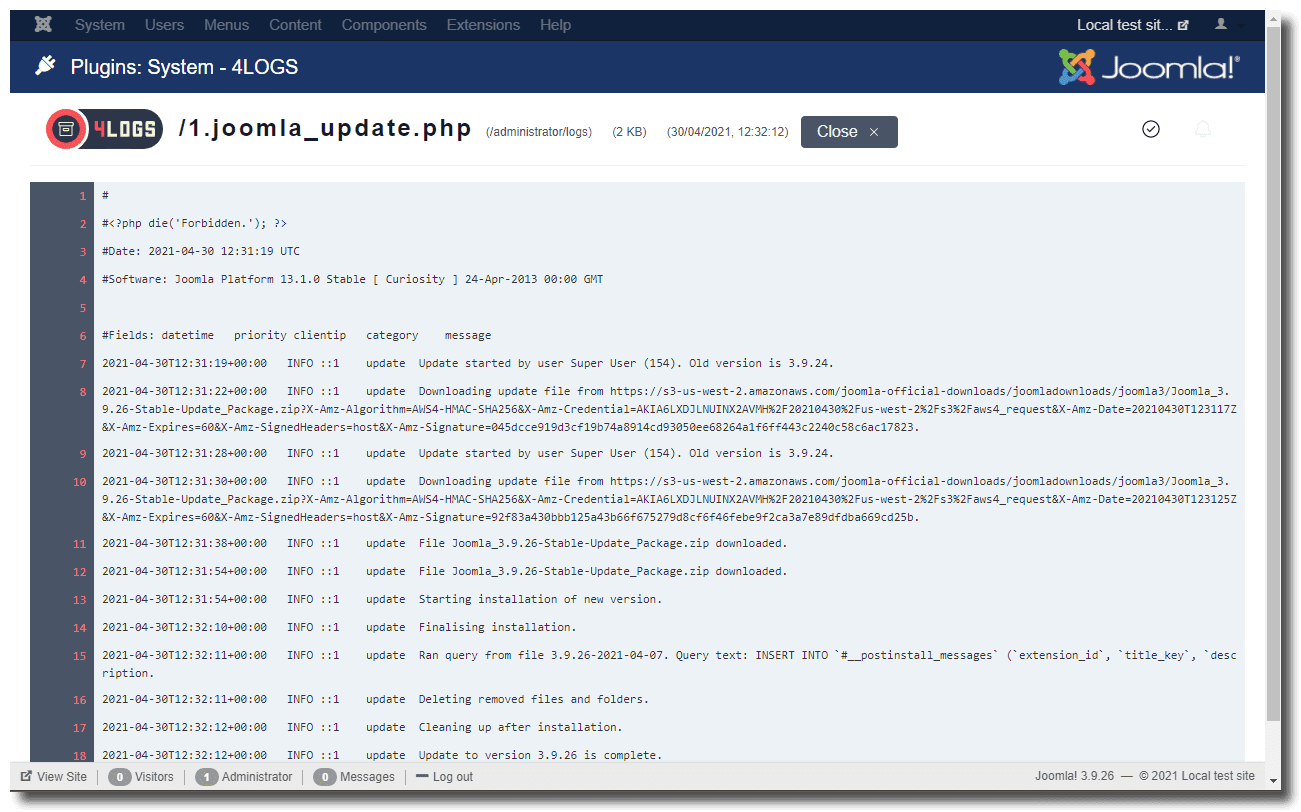Click the plug icon beside Plugins title

pos(45,67)
